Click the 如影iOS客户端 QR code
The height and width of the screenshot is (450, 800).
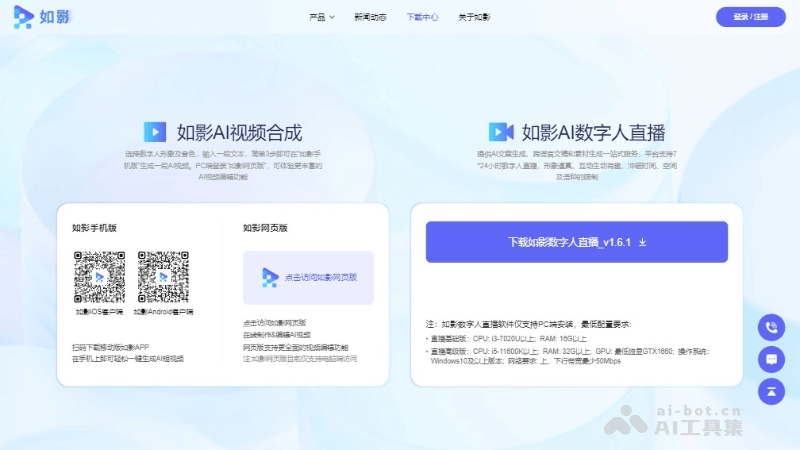99,276
